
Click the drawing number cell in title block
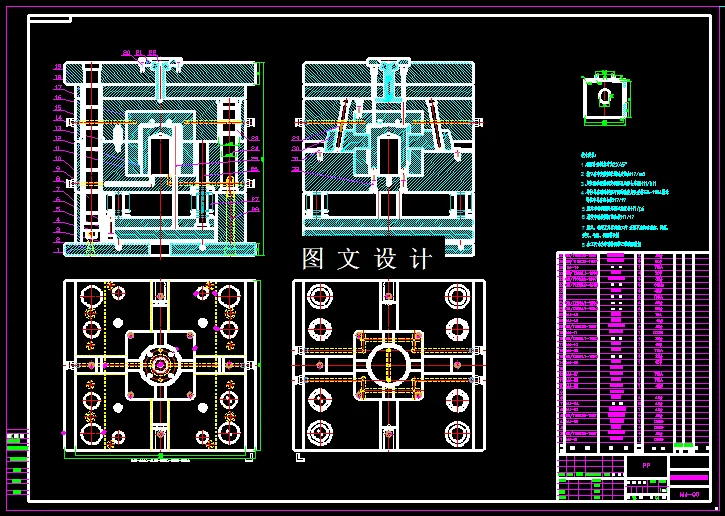689,494
